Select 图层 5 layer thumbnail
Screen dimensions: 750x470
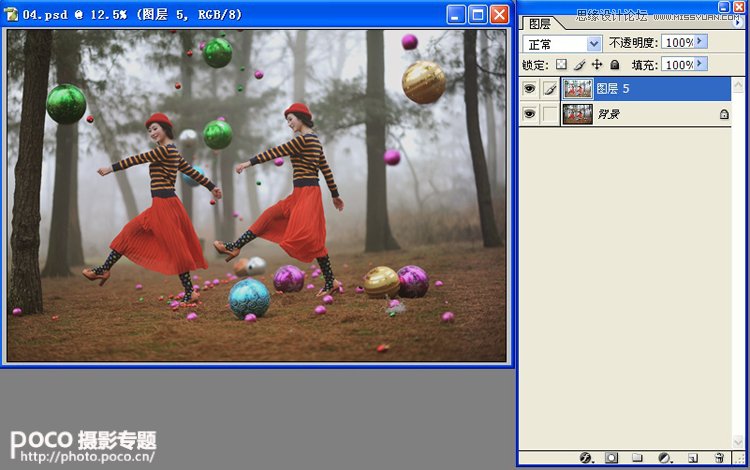(577, 89)
